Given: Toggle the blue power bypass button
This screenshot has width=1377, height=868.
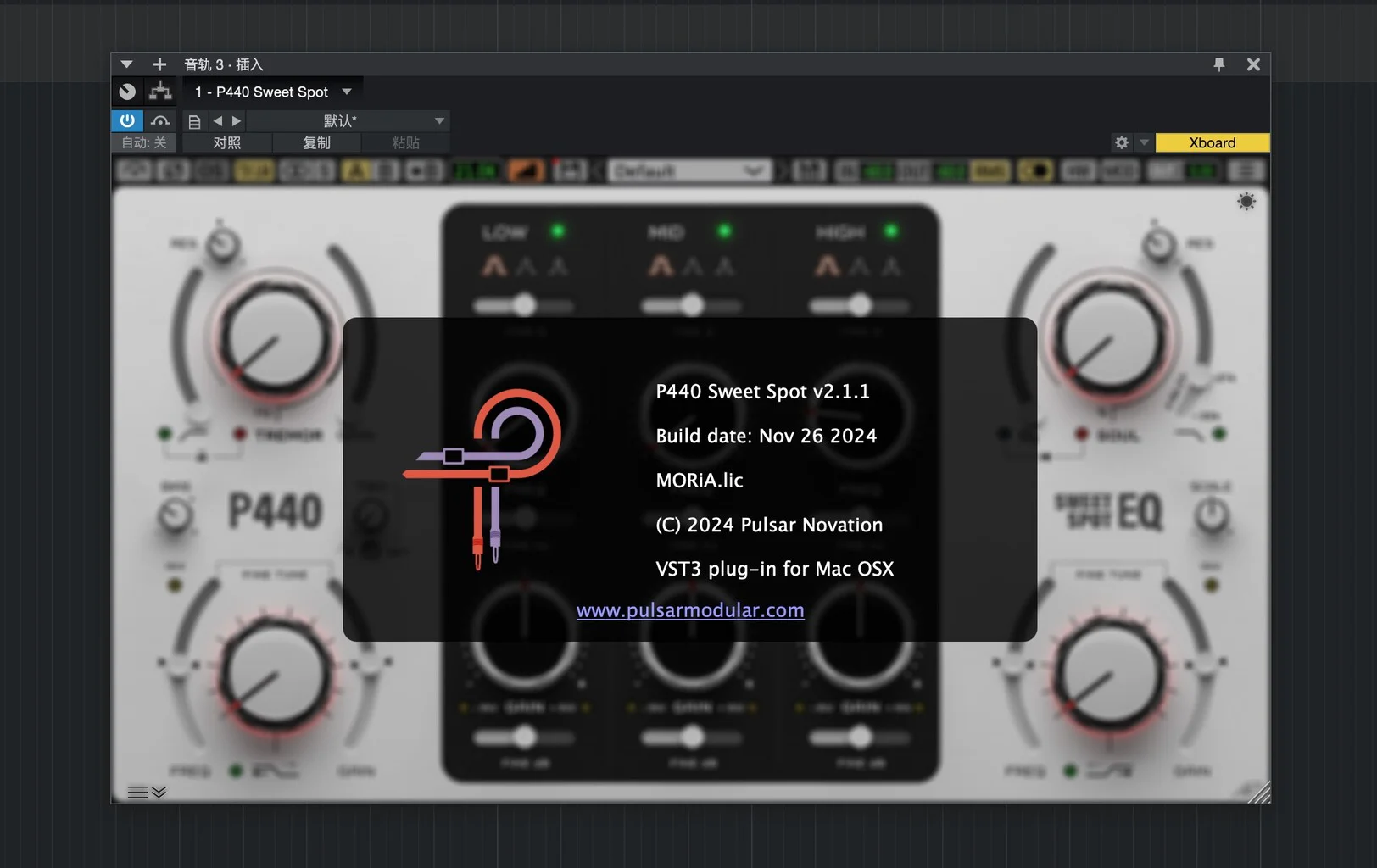Looking at the screenshot, I should point(127,120).
